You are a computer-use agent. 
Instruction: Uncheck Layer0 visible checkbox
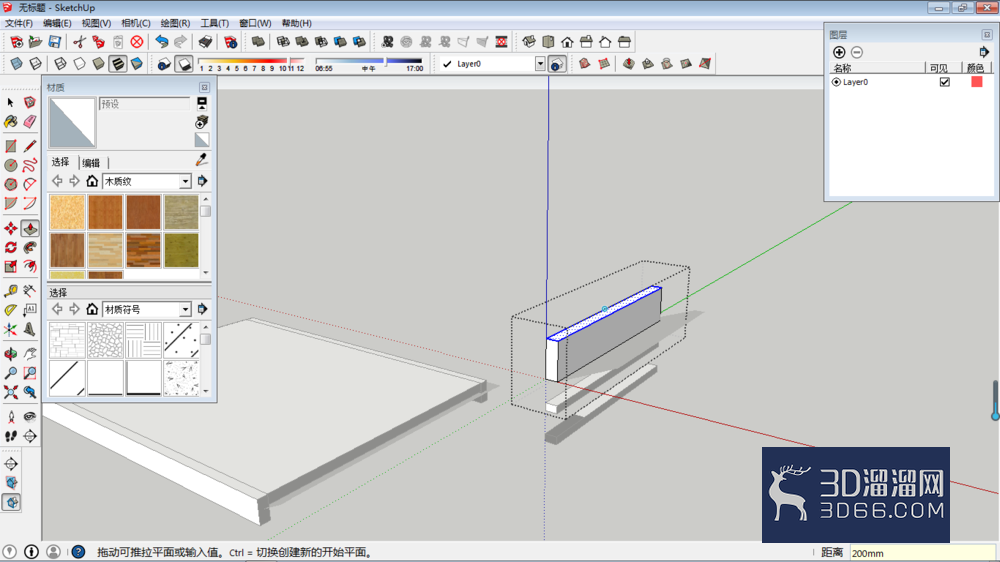tap(945, 82)
